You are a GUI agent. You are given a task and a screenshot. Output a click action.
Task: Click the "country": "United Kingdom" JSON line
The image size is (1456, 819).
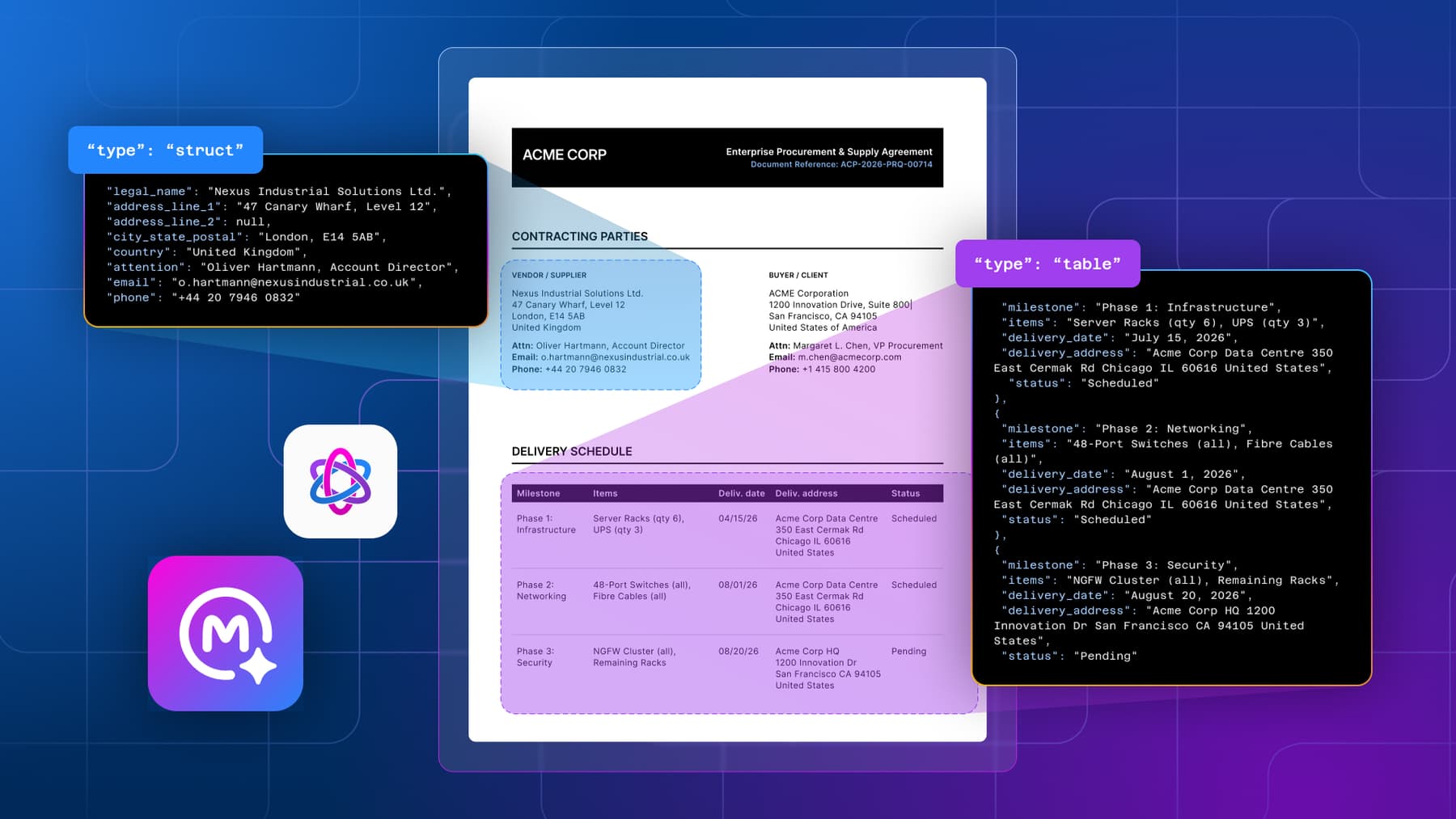coord(207,252)
